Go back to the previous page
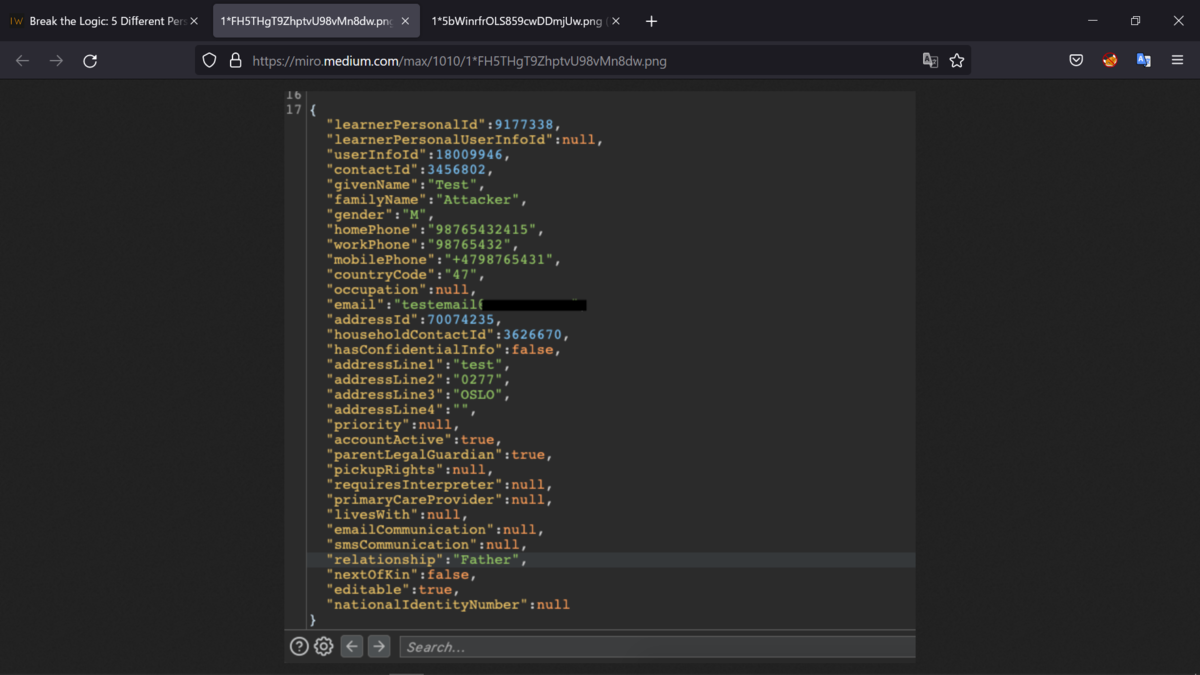Image resolution: width=1200 pixels, height=675 pixels. [x=22, y=61]
